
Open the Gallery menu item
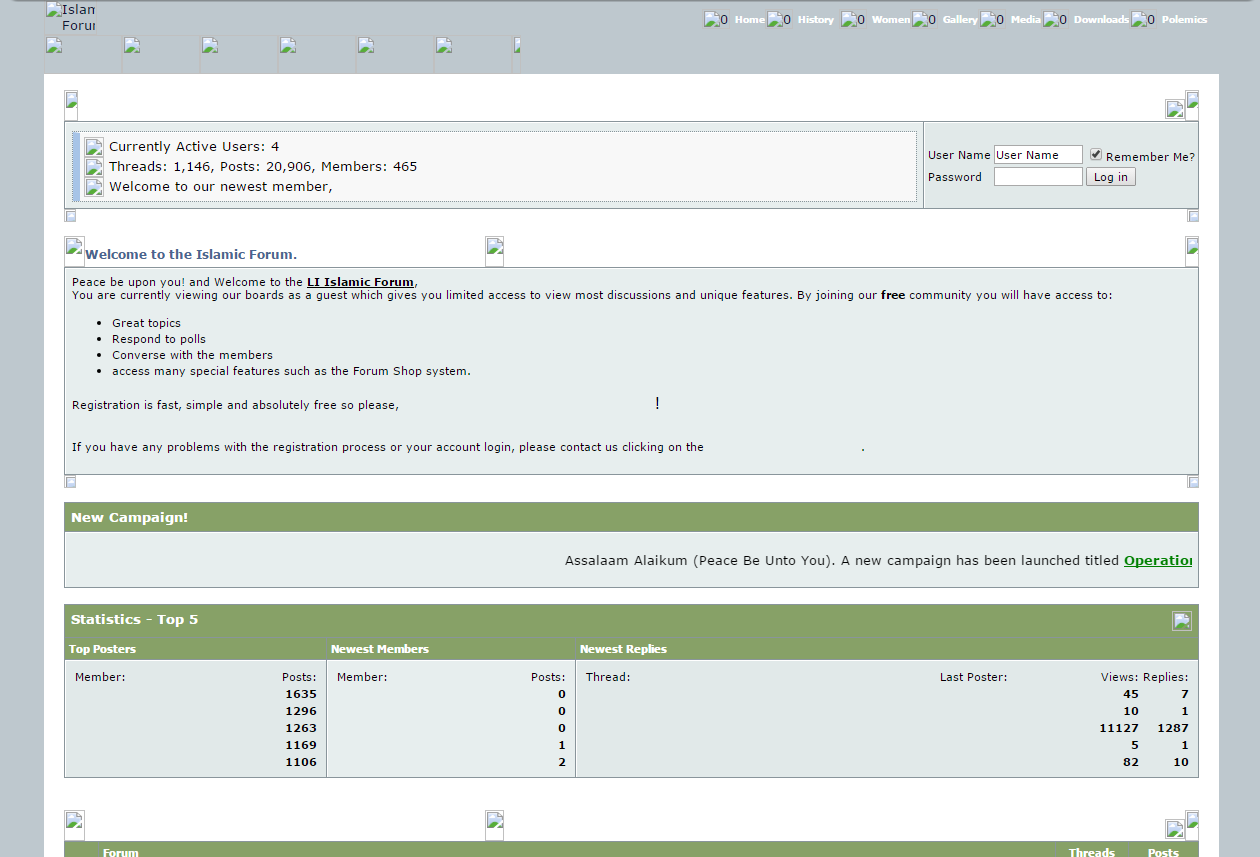click(x=960, y=19)
